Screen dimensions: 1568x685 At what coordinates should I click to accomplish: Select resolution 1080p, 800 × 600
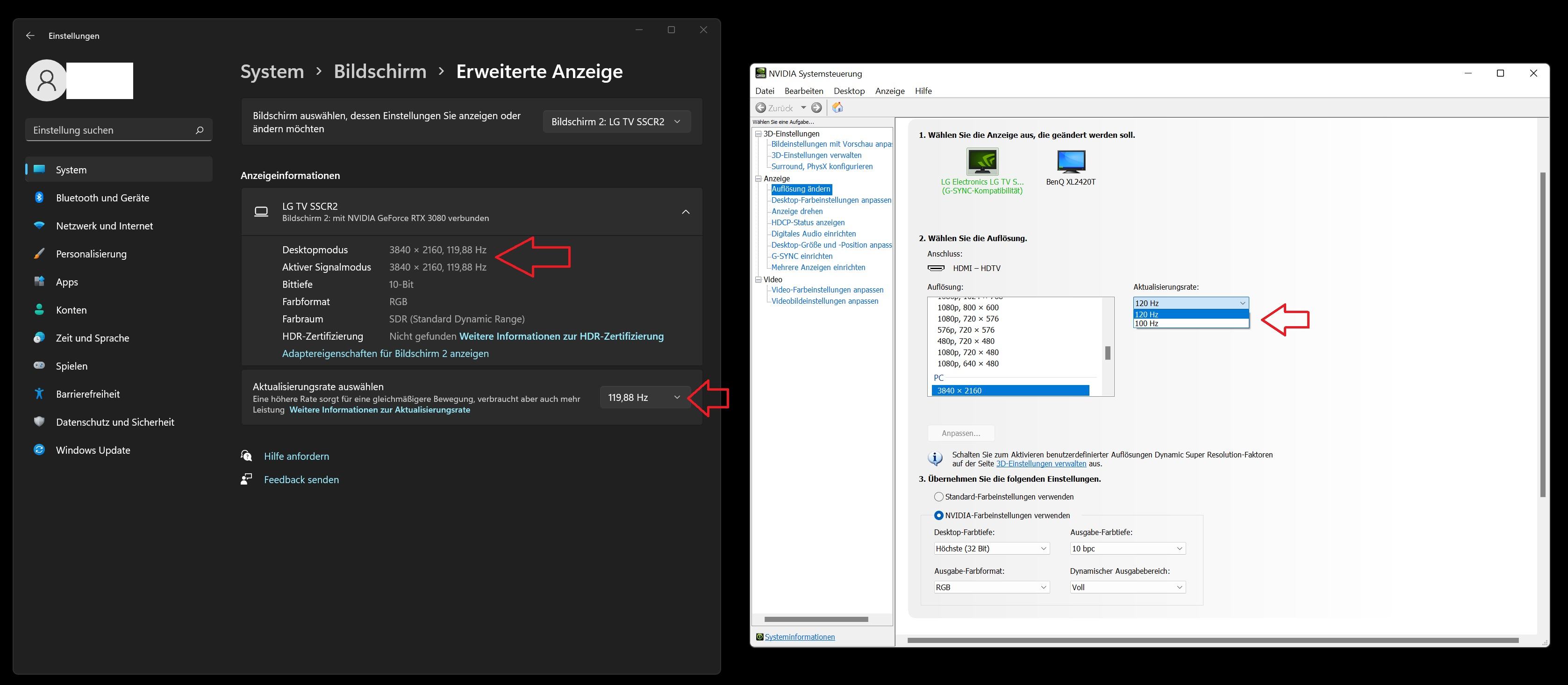coord(968,308)
